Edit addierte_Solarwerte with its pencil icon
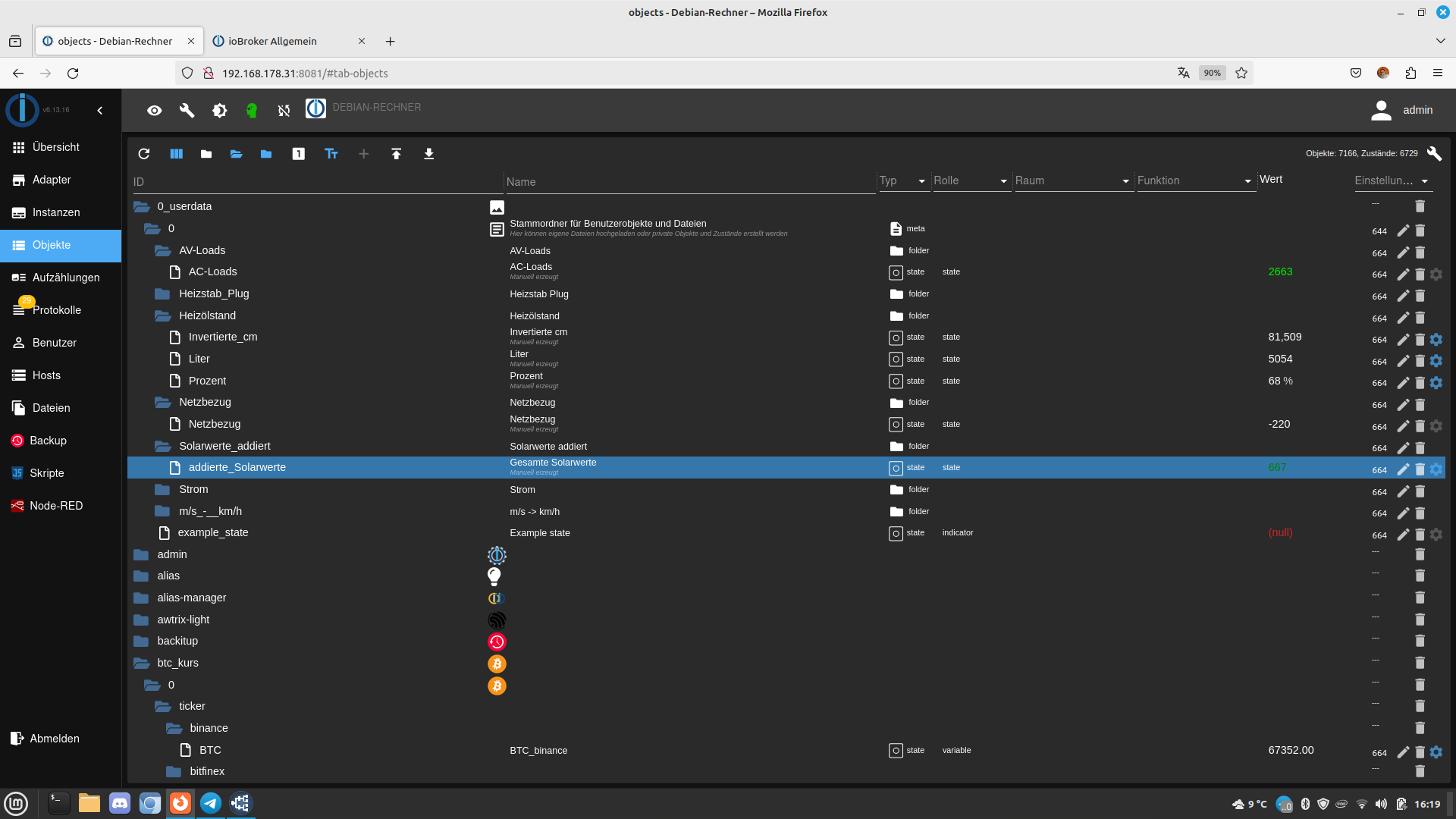Image resolution: width=1456 pixels, height=819 pixels. pyautogui.click(x=1403, y=469)
